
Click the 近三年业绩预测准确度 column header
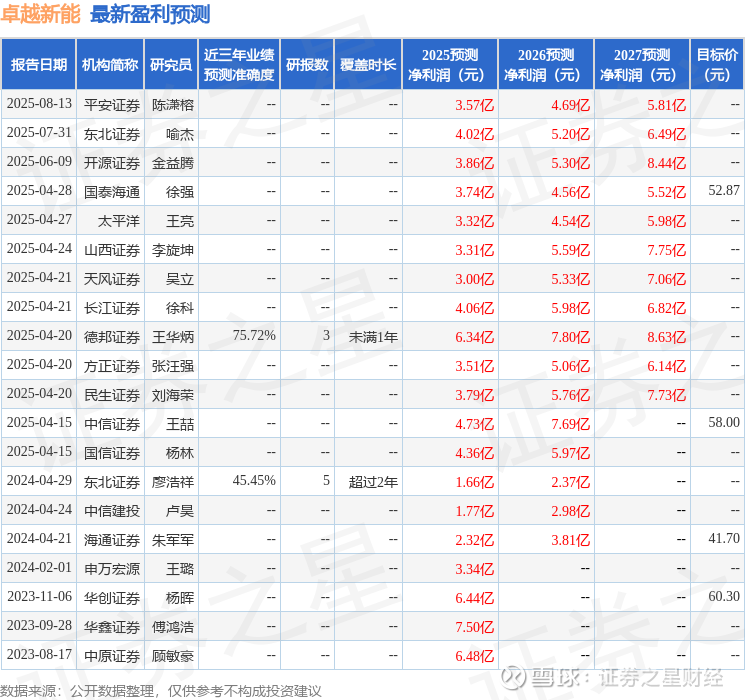(239, 65)
